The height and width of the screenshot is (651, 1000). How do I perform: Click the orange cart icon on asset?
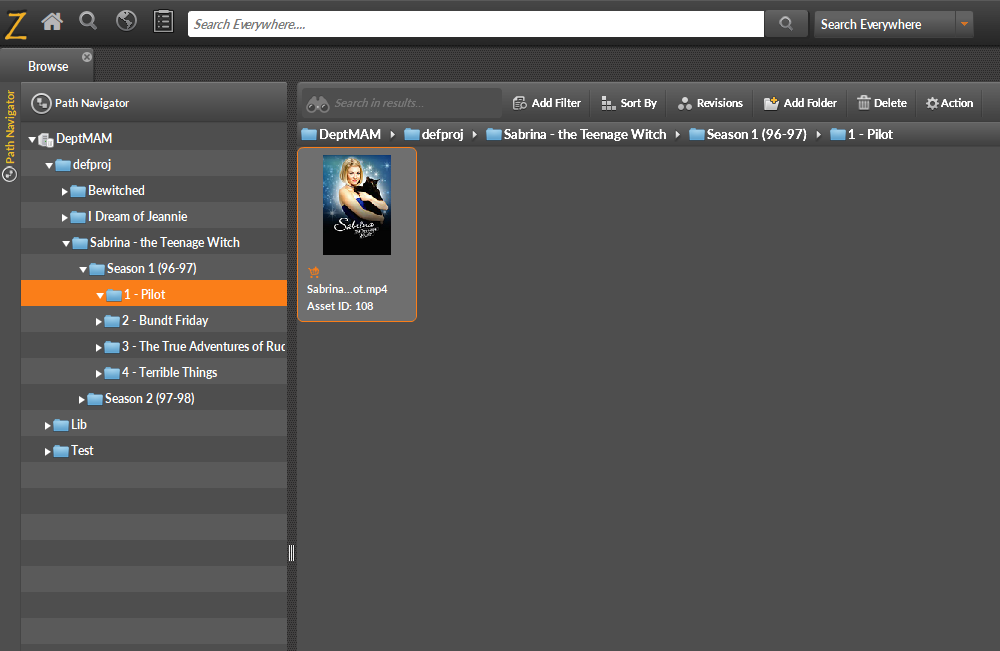tap(314, 272)
